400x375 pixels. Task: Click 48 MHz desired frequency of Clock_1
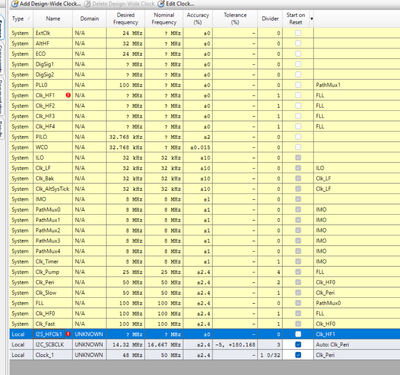pos(132,355)
